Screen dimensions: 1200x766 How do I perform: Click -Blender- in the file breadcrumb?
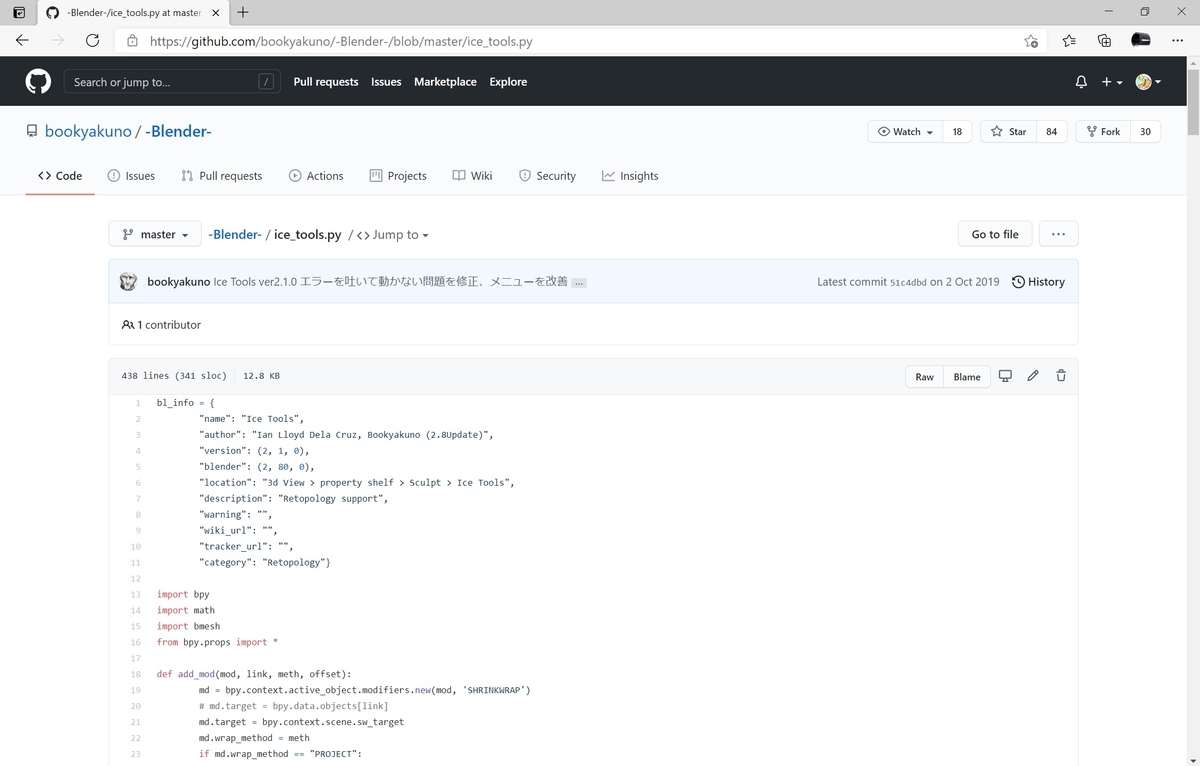[235, 235]
